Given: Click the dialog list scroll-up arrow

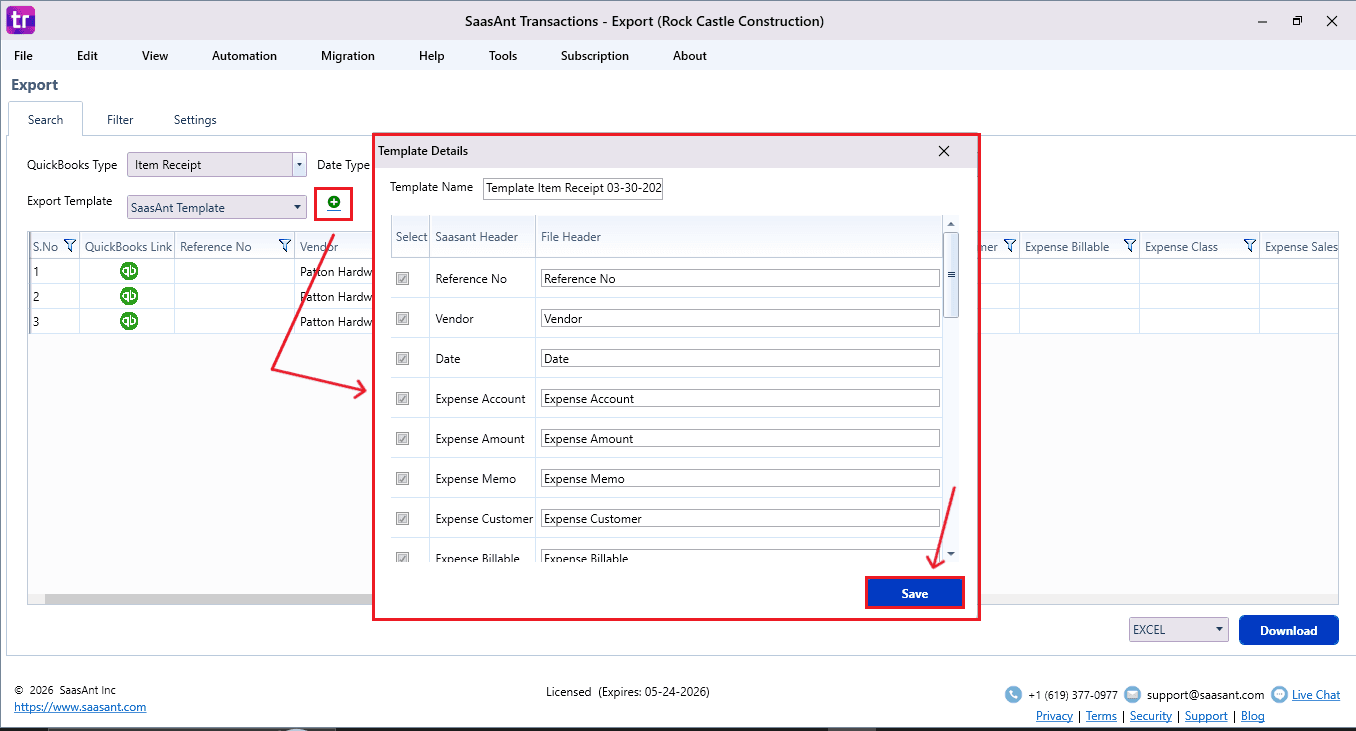Looking at the screenshot, I should pyautogui.click(x=950, y=224).
